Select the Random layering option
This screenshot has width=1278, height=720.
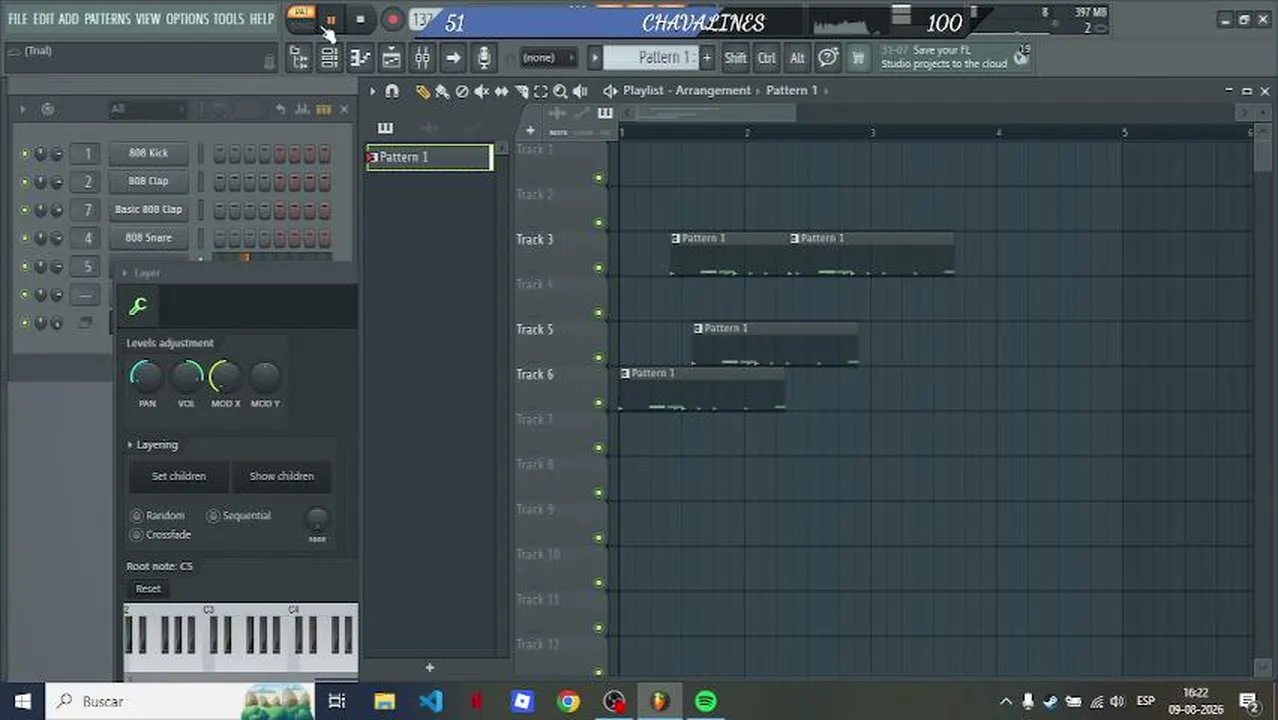point(158,516)
